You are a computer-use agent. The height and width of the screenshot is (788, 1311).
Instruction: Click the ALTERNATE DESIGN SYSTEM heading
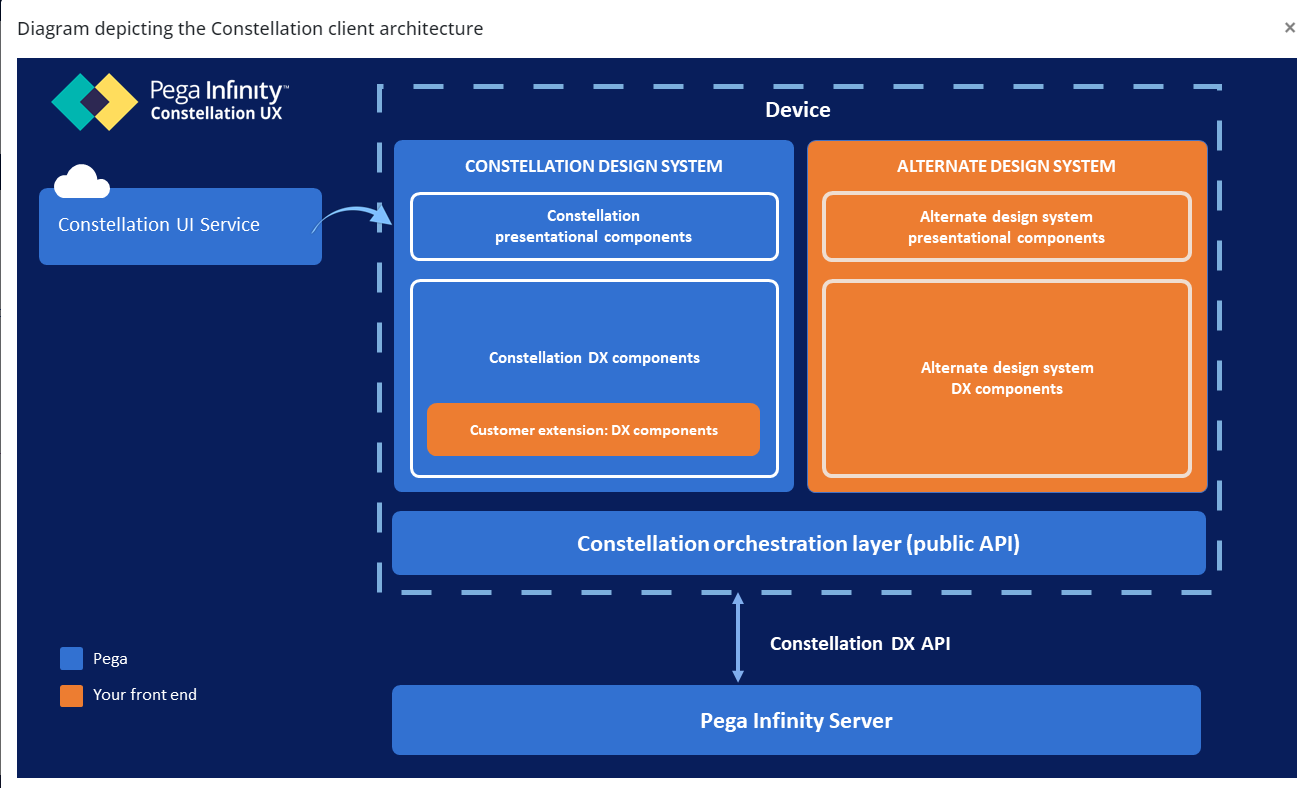[x=1006, y=166]
